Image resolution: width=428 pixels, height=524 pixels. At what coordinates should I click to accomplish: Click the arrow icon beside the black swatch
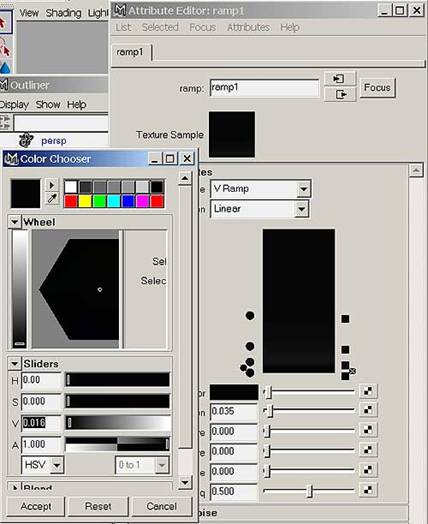click(x=52, y=185)
